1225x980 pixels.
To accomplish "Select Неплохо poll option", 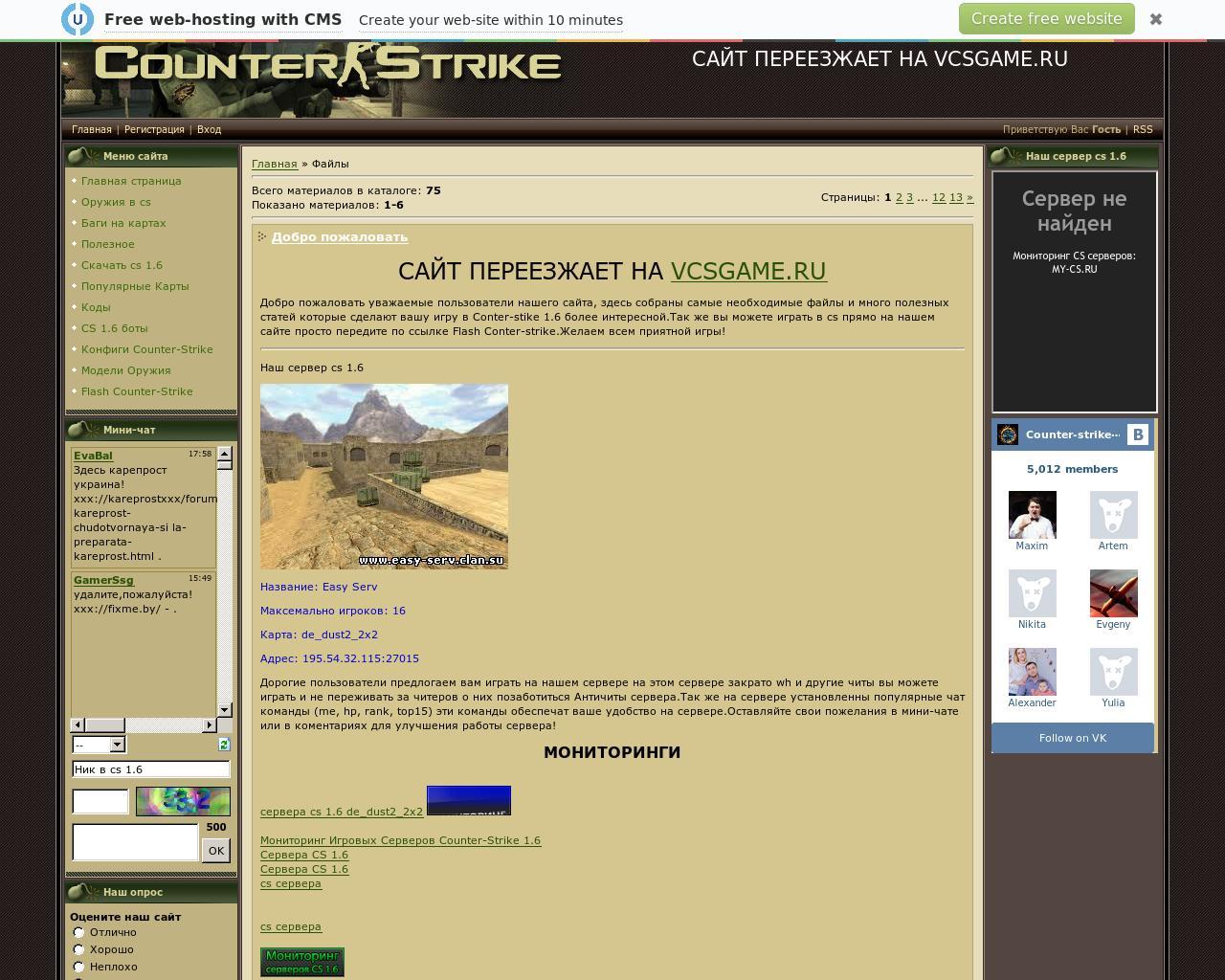I will coord(78,967).
